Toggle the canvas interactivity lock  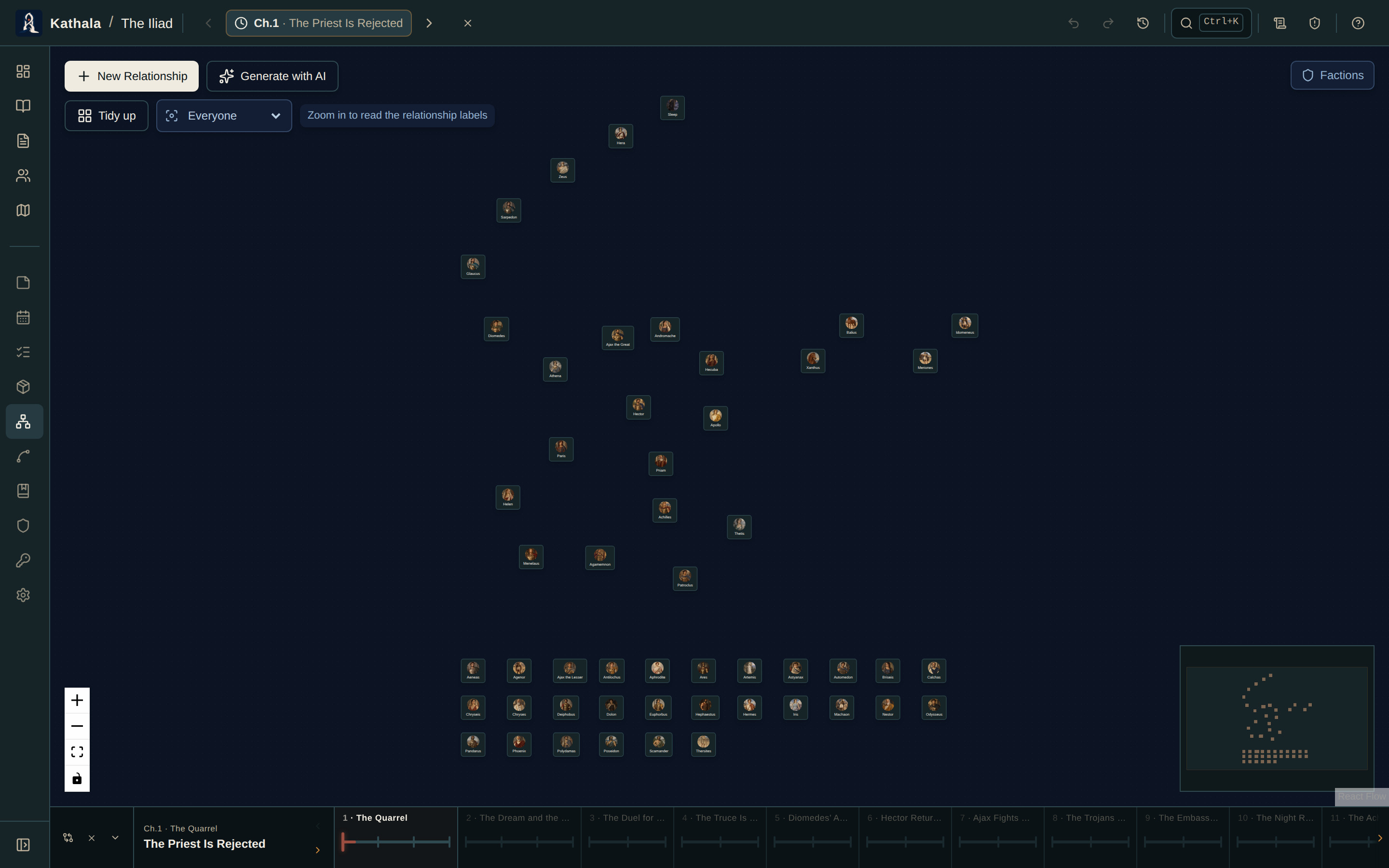coord(77,778)
